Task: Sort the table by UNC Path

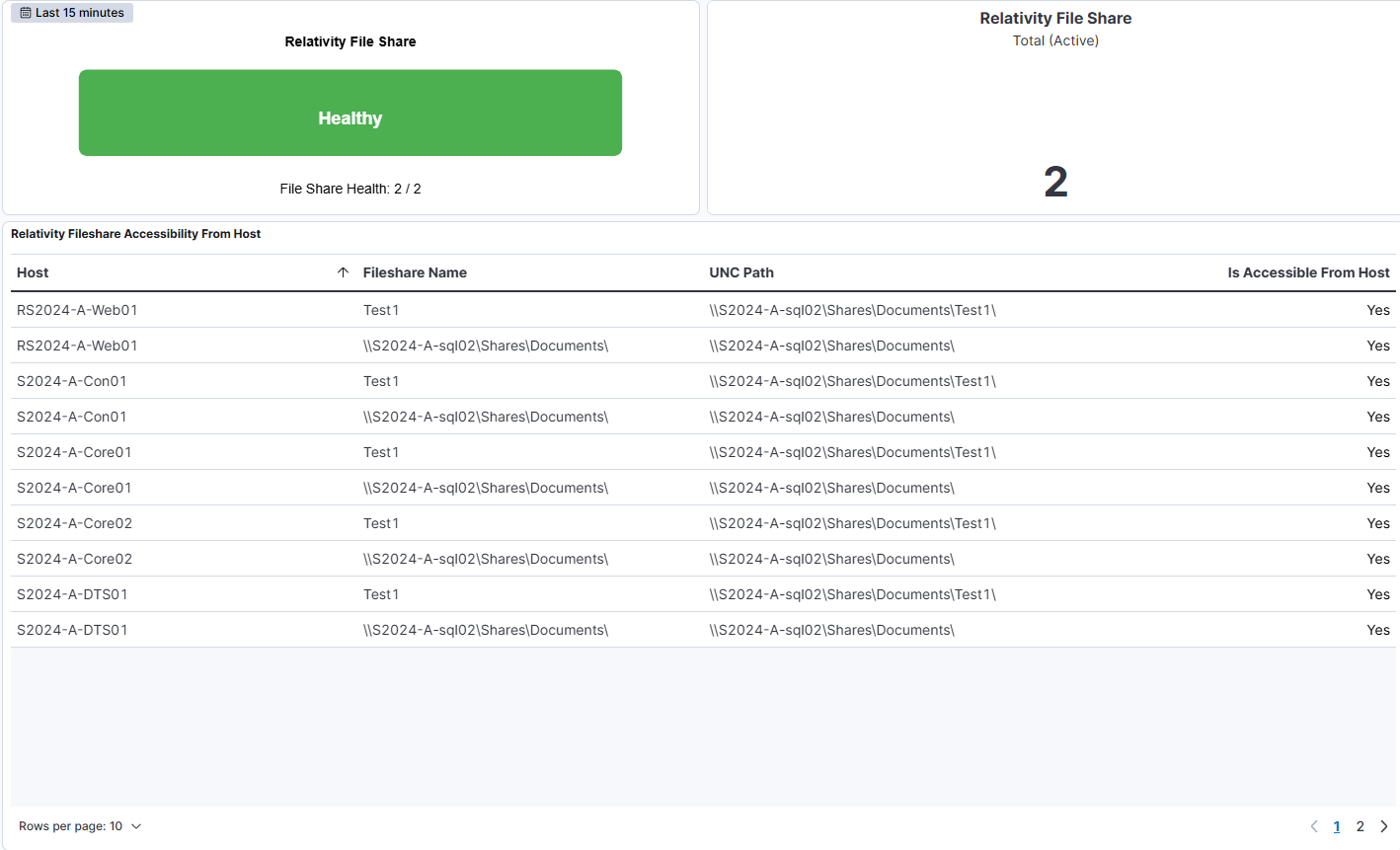Action: [x=740, y=271]
